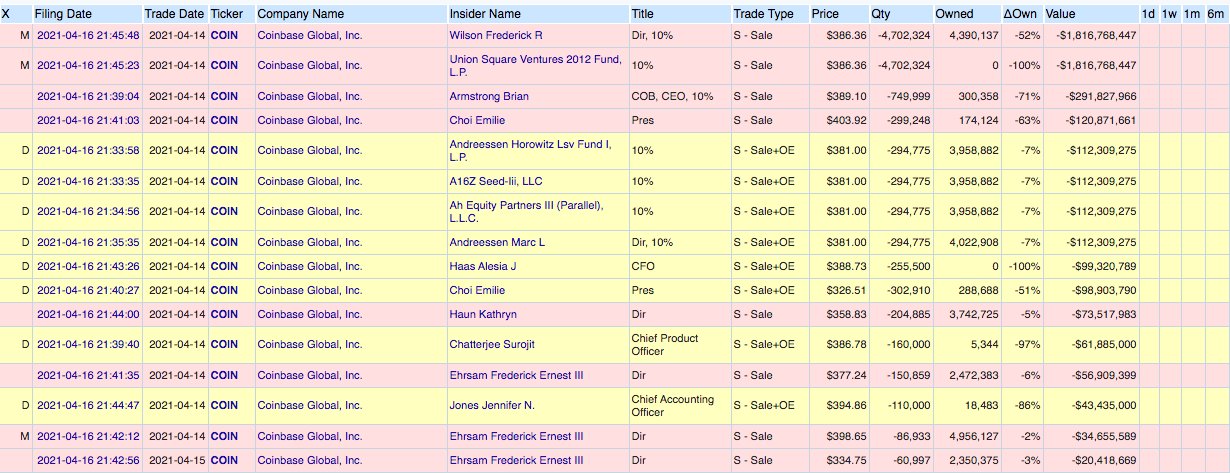The image size is (1230, 473).
Task: Sort by Filing Date column header
Action: pyautogui.click(x=63, y=14)
